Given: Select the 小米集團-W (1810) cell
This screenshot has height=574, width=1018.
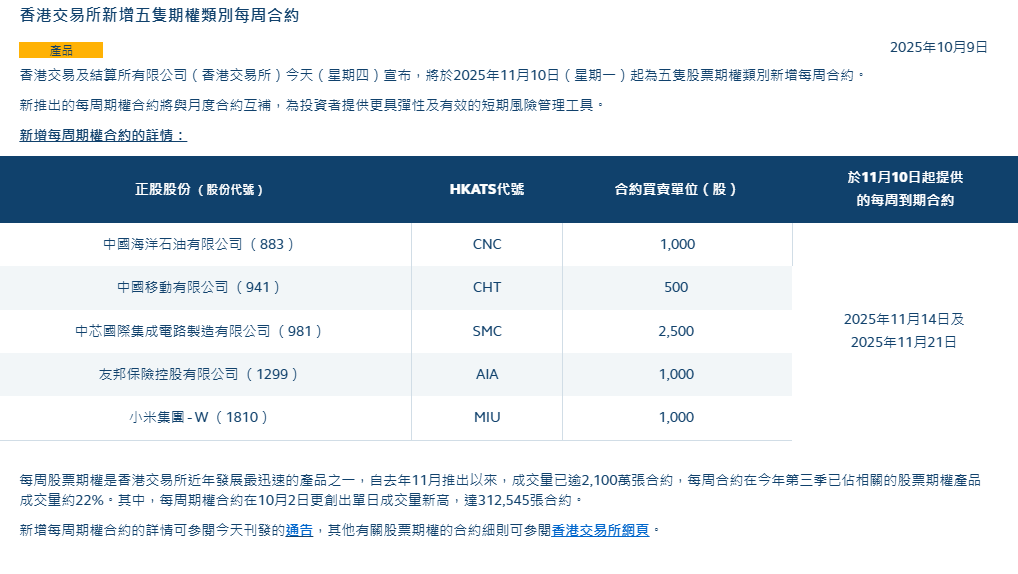Looking at the screenshot, I should (x=200, y=418).
